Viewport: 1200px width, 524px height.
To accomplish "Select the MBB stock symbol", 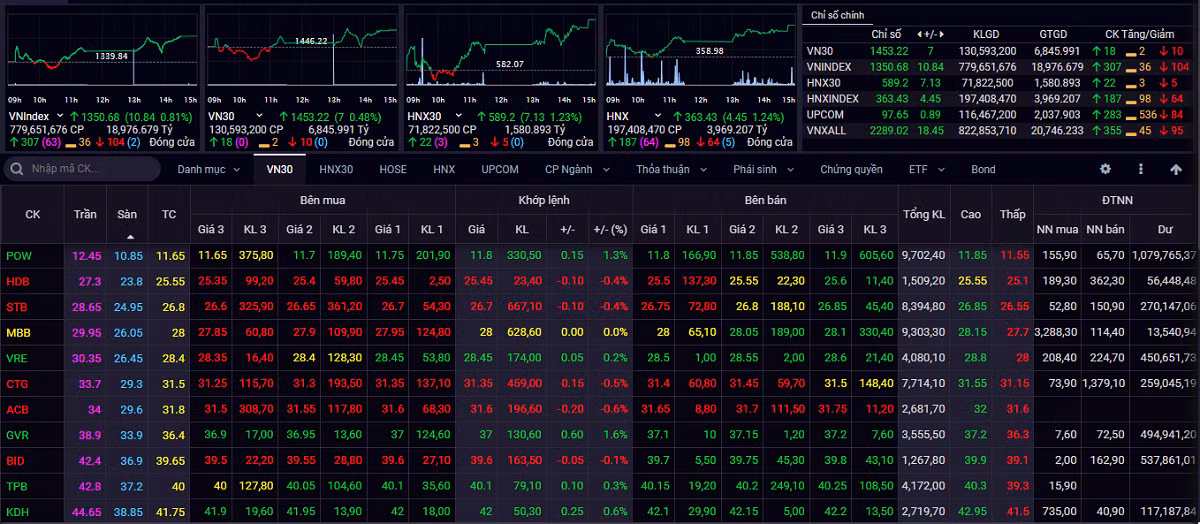I will click(x=18, y=331).
